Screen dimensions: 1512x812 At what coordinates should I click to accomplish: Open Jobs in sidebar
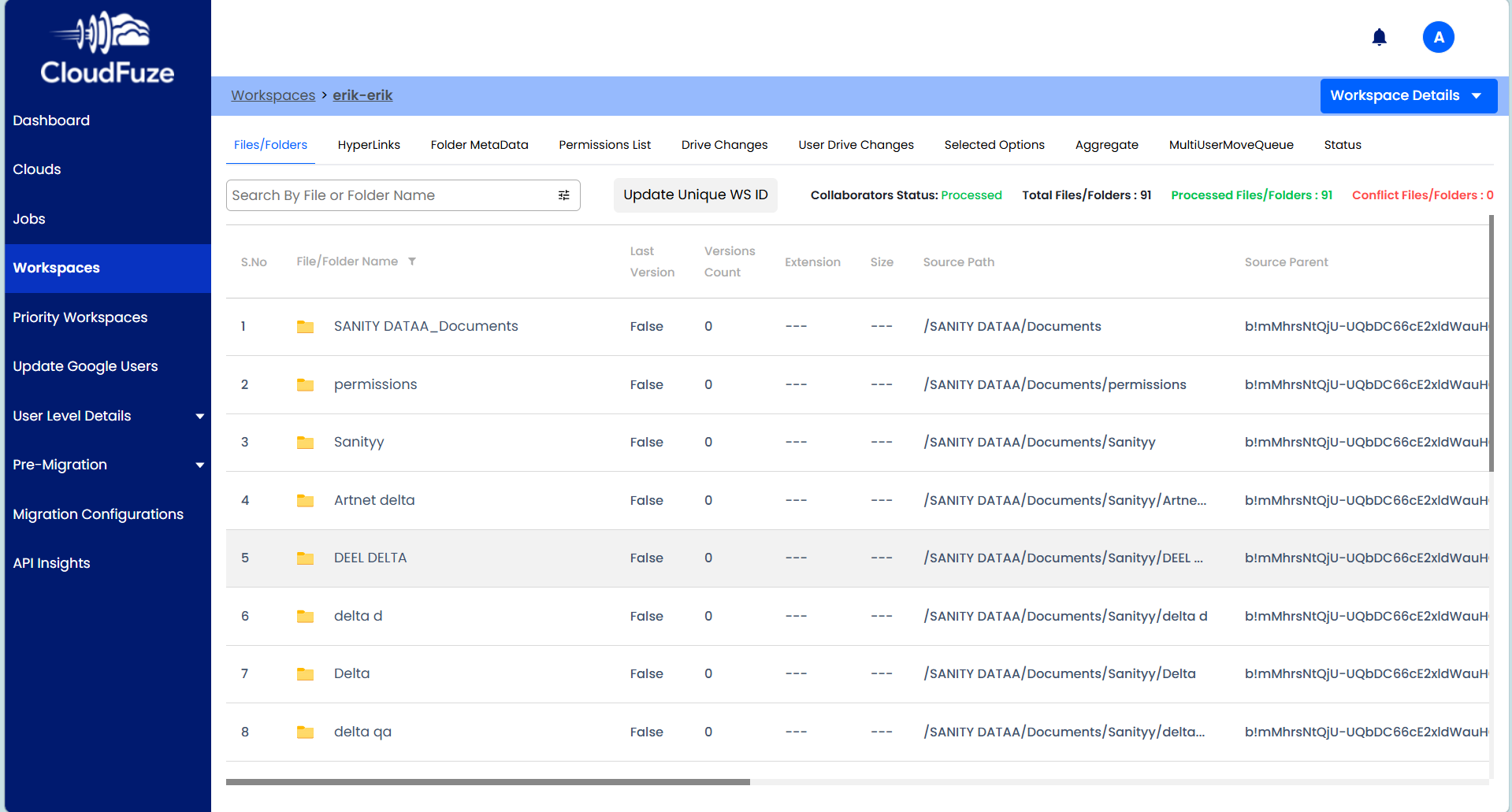(29, 219)
